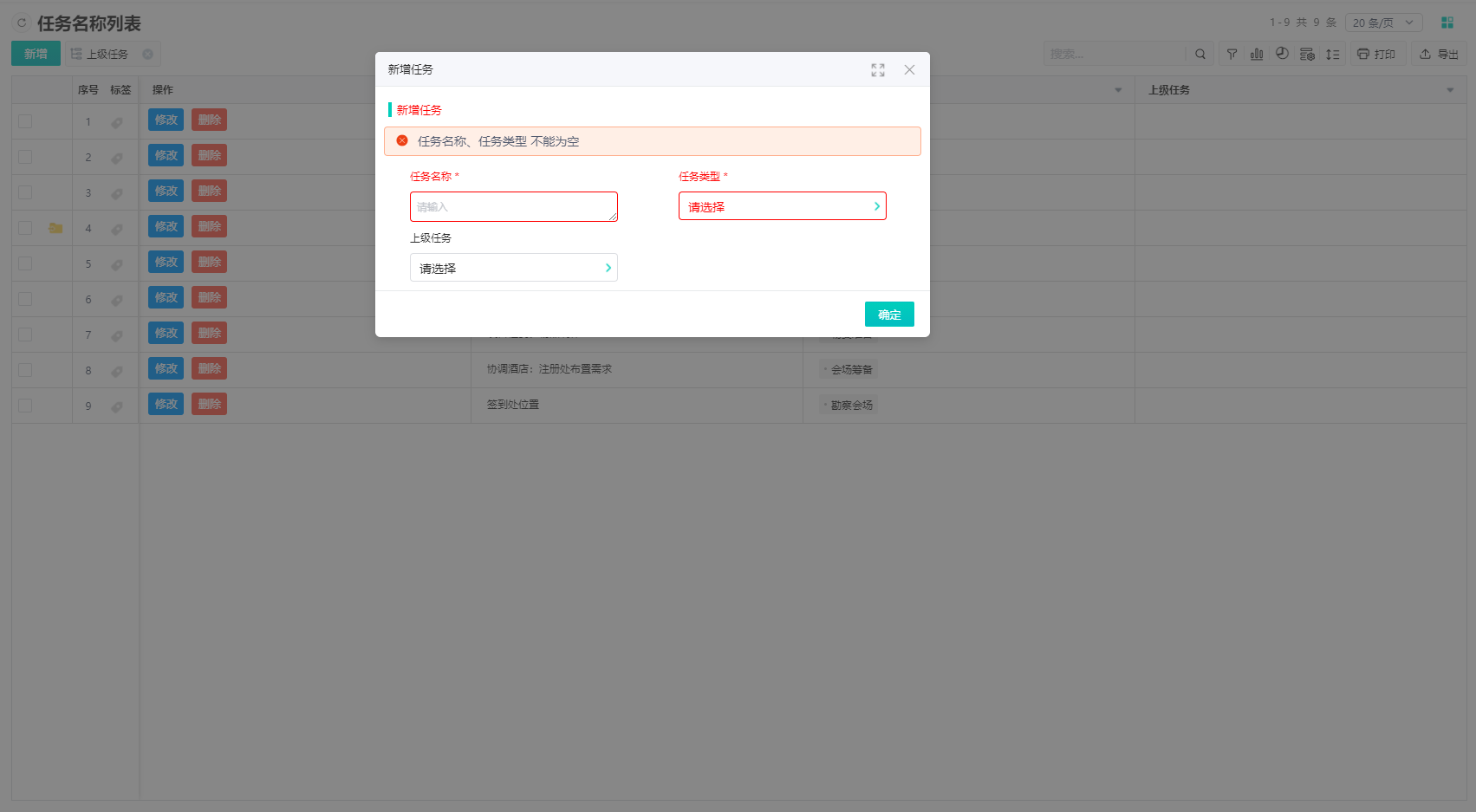Click 修改 button in row 1
Screen dimensions: 1476x812
point(166,120)
